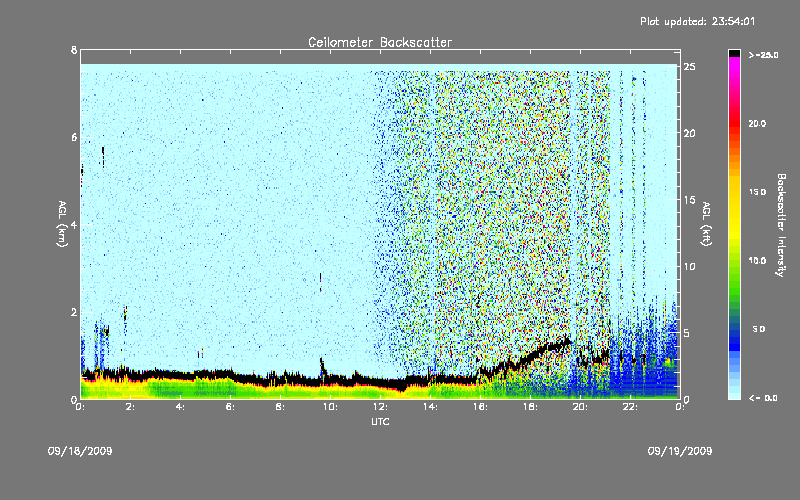Click the 22: tick label on time axis
The image size is (800, 500).
pos(630,407)
